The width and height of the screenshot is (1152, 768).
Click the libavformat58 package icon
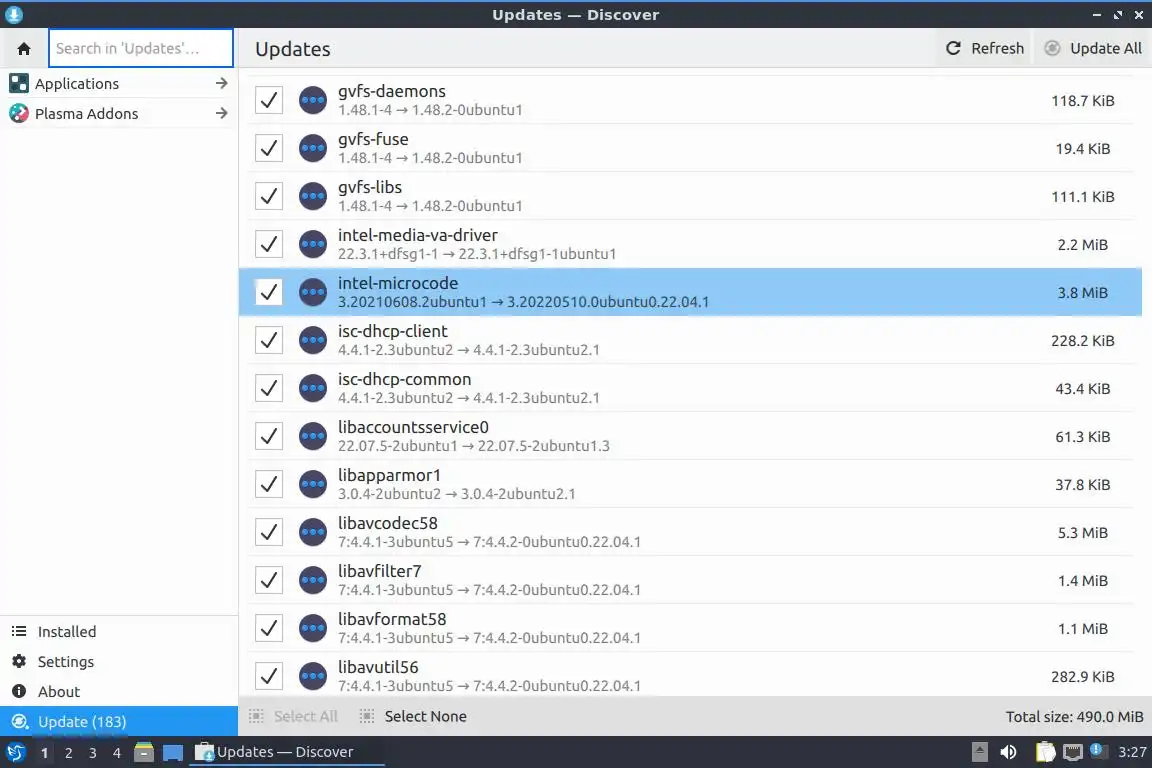click(313, 628)
